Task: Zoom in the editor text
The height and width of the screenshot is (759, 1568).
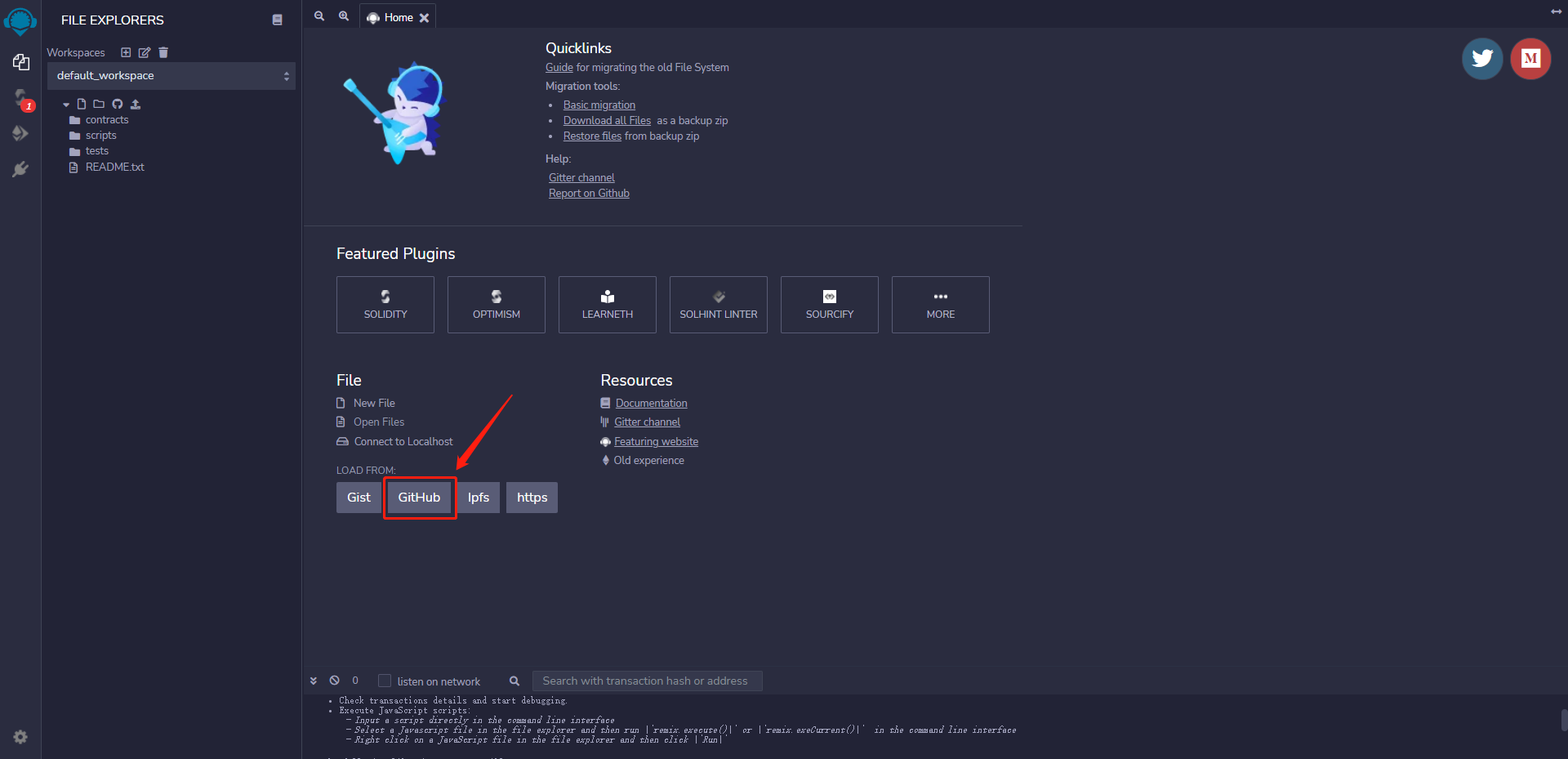Action: tap(344, 16)
